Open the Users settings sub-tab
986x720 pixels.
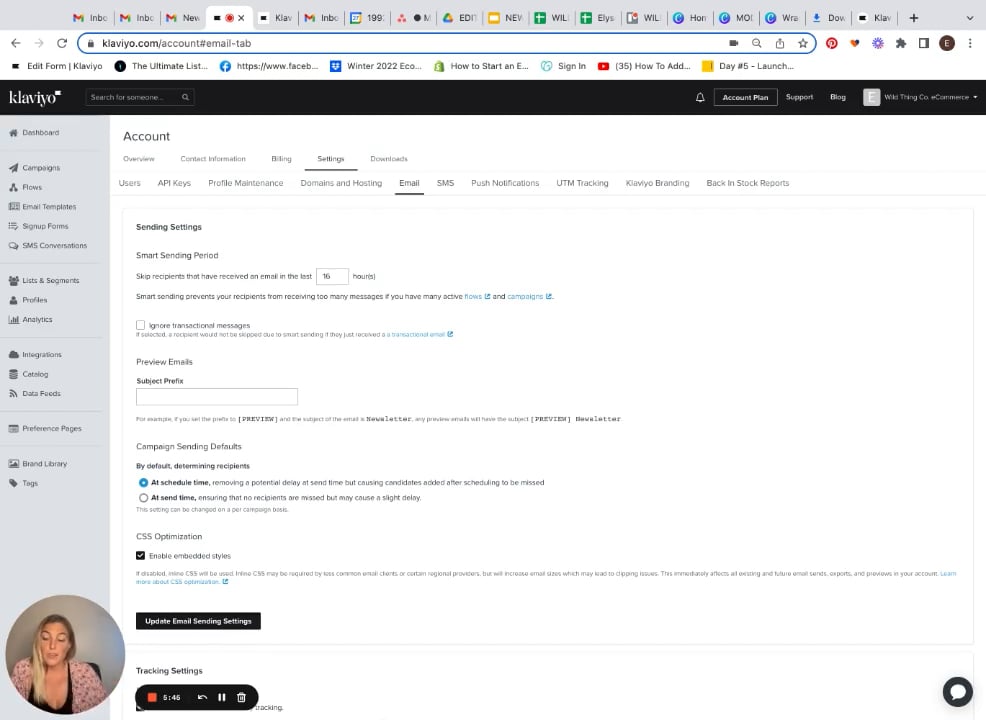tap(130, 183)
